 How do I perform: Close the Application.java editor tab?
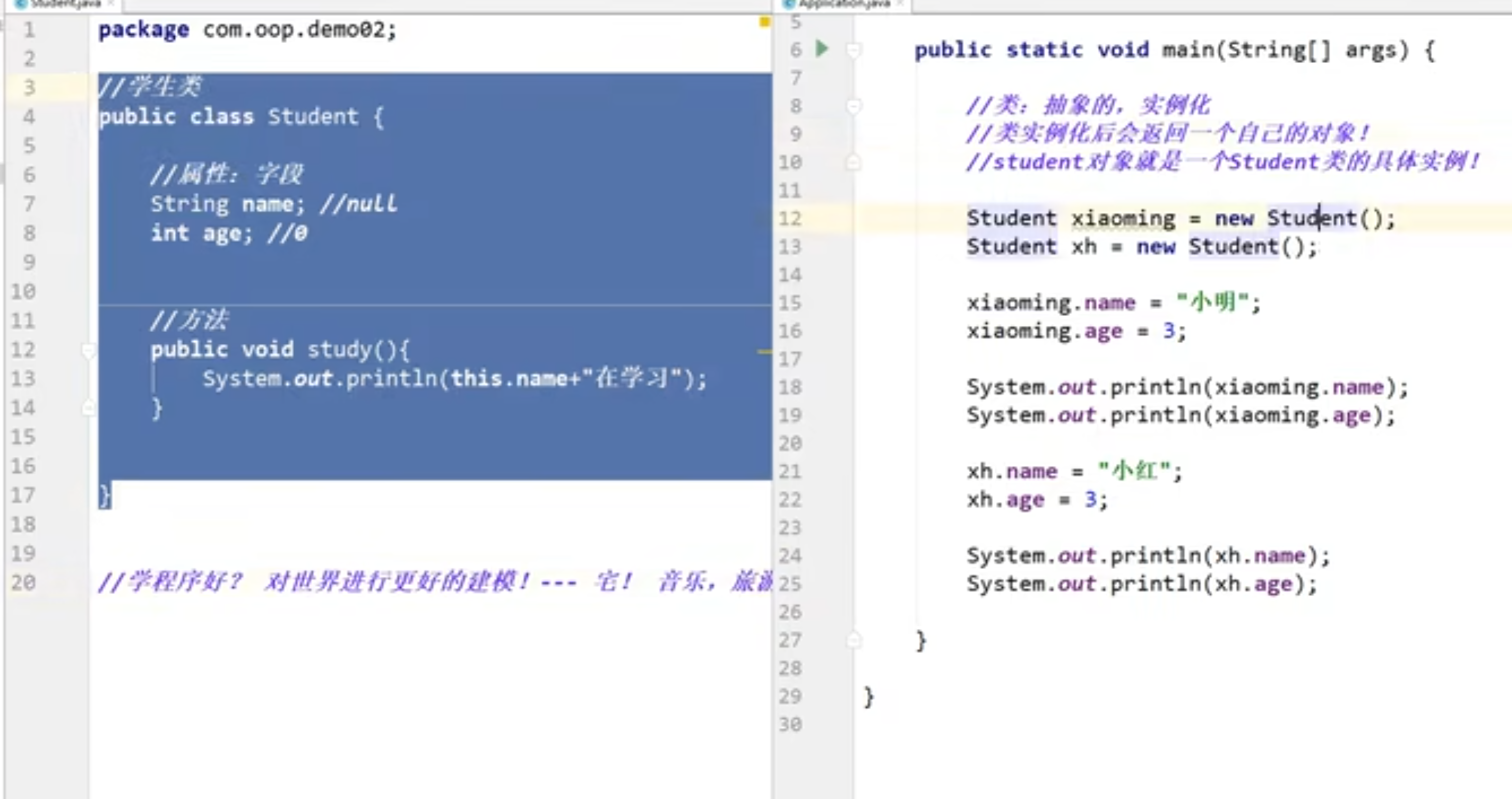(900, 4)
